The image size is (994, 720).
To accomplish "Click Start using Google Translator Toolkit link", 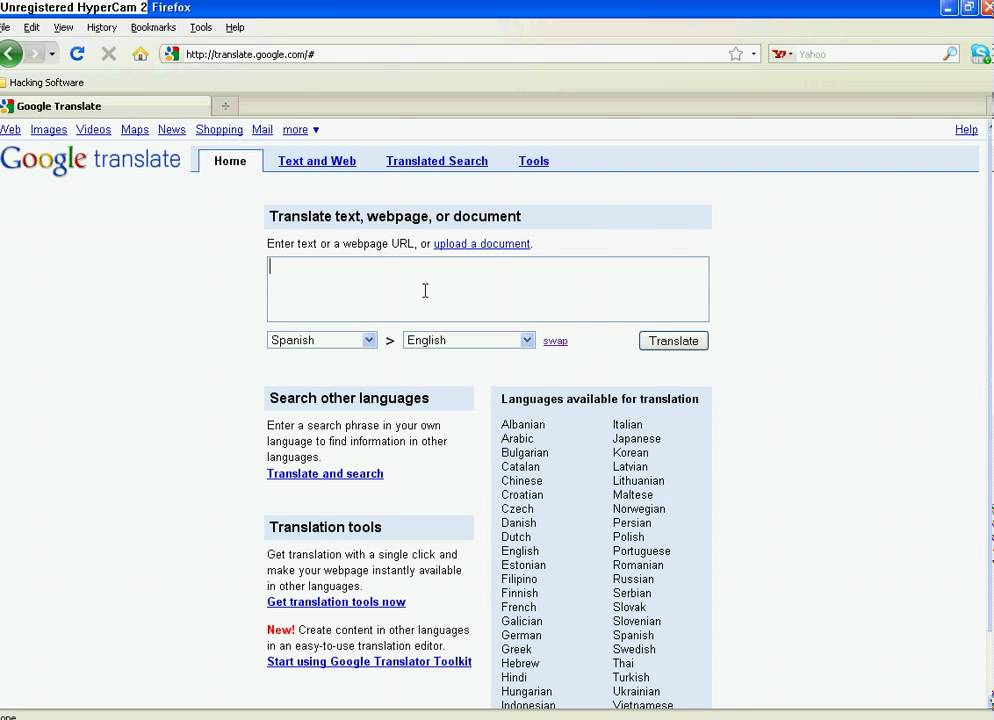I will (369, 662).
